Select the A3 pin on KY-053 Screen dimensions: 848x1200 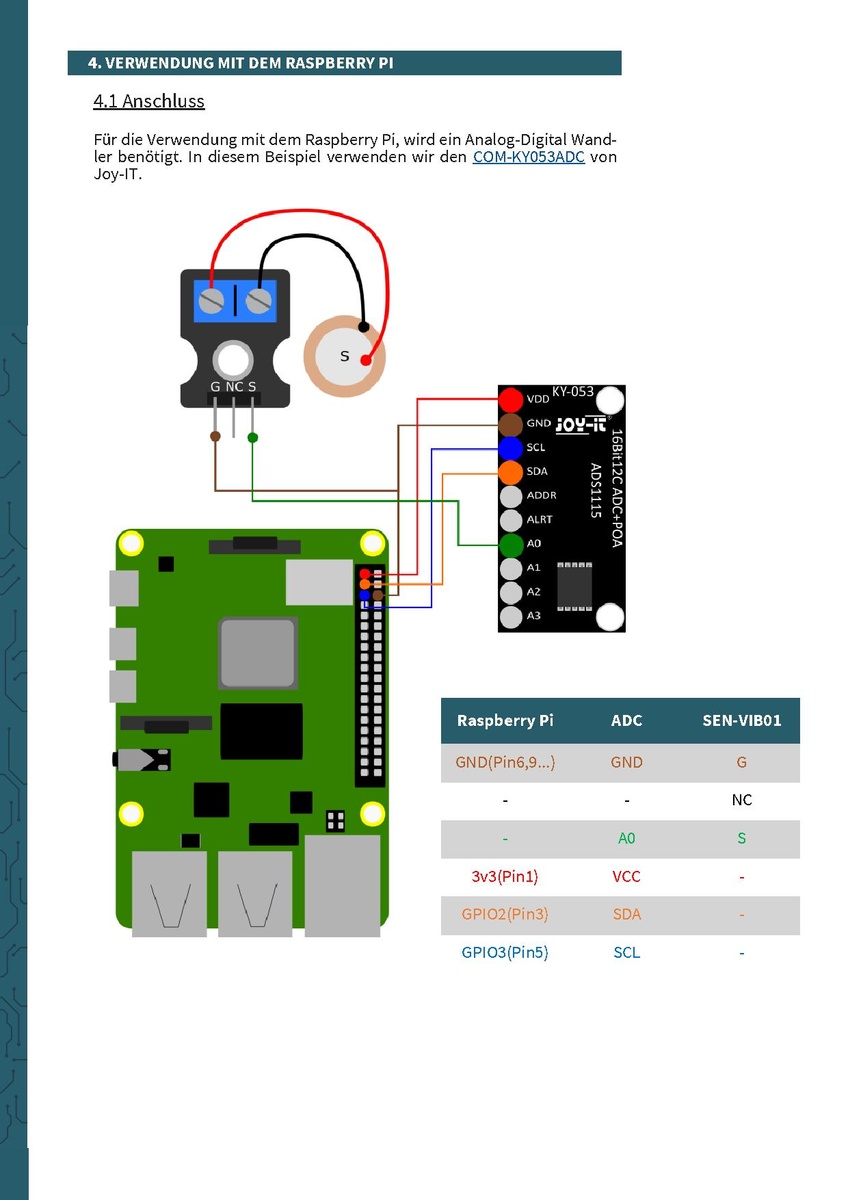click(x=511, y=617)
